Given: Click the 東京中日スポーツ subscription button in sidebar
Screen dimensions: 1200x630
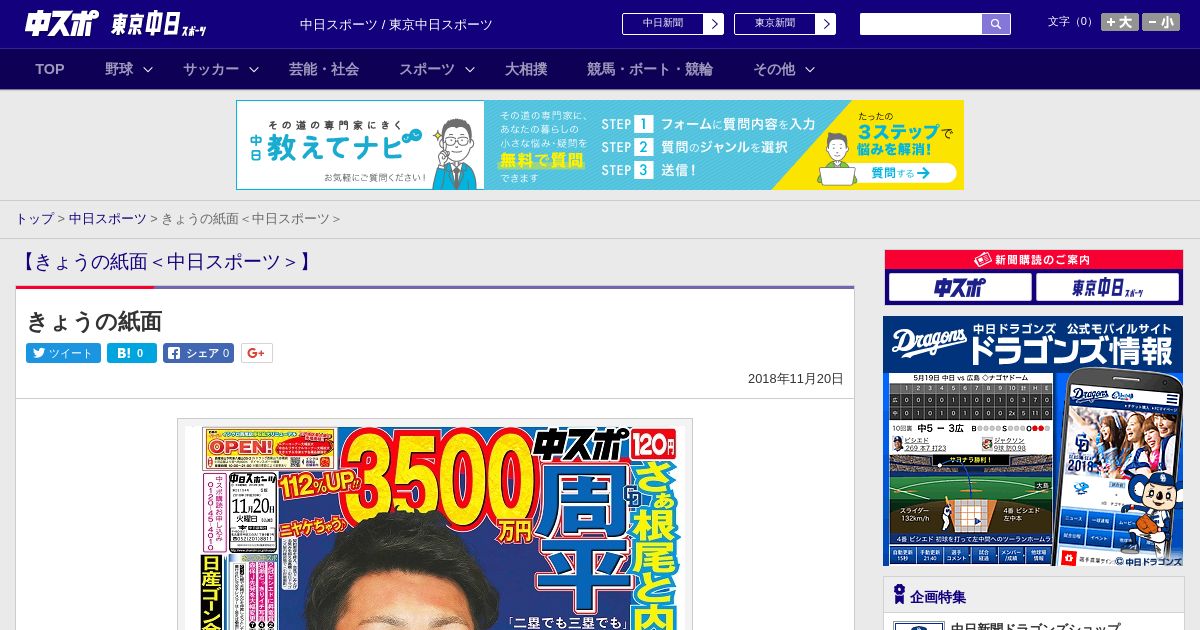Looking at the screenshot, I should point(1107,288).
